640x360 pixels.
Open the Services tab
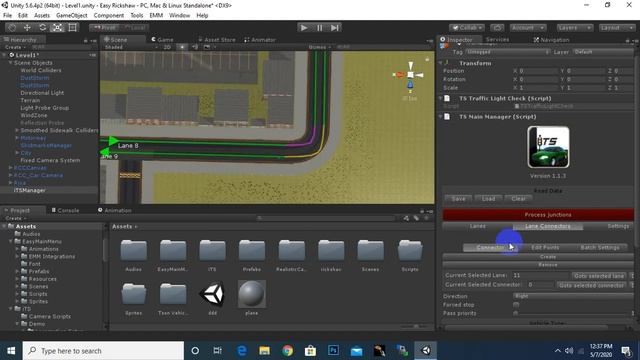point(497,40)
